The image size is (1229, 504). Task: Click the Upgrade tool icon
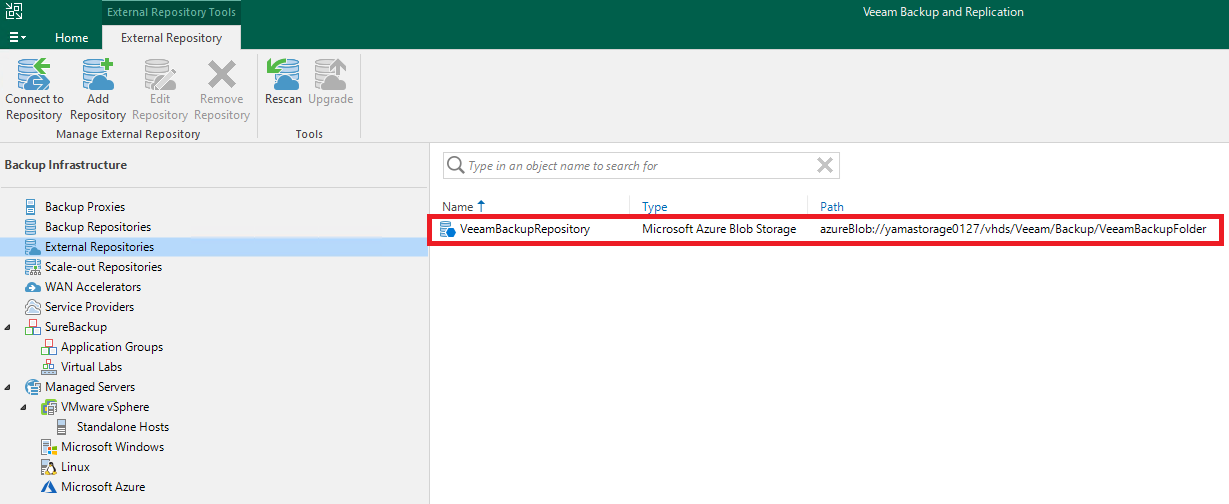point(330,74)
